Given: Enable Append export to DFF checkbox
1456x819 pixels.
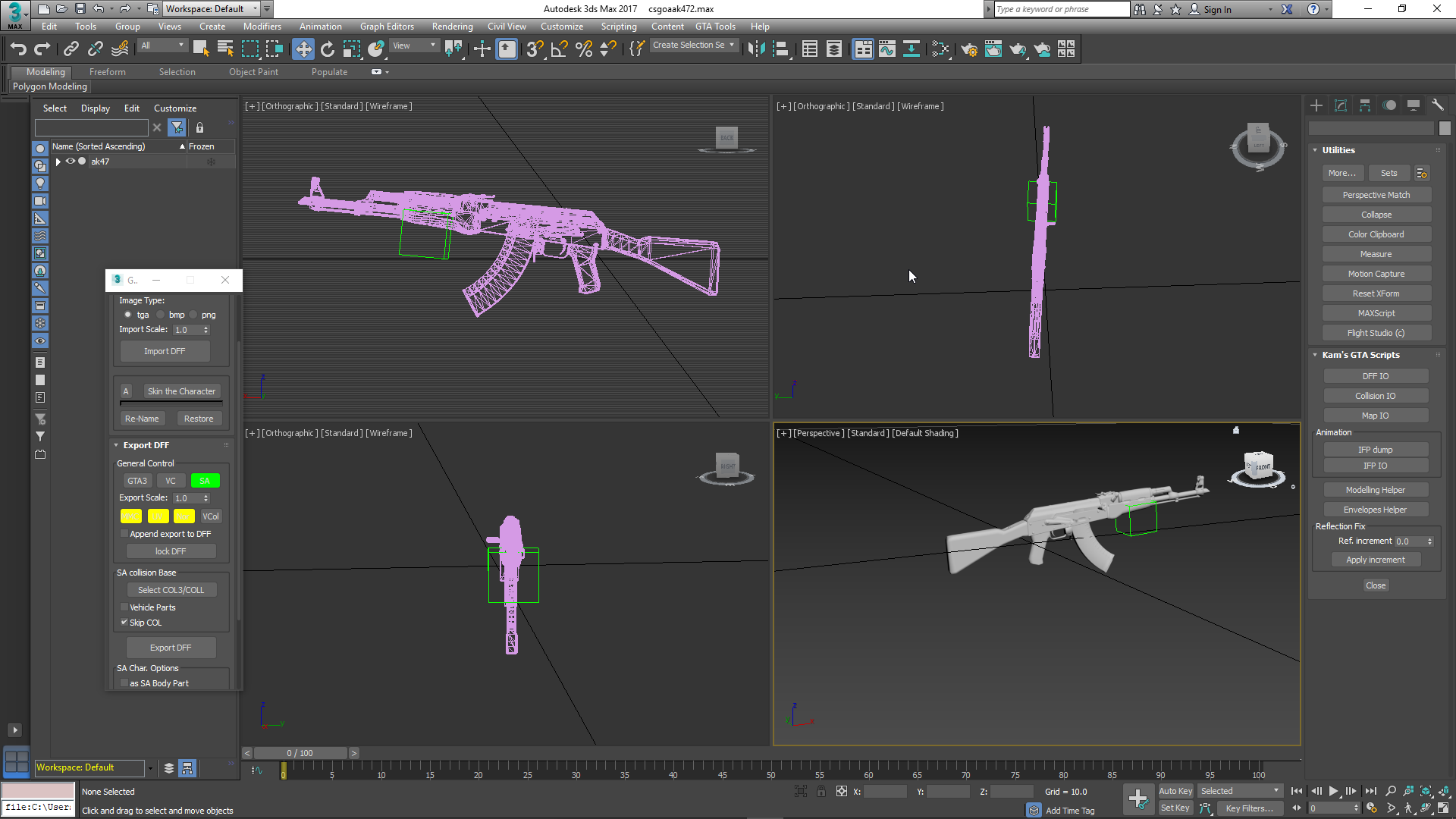Looking at the screenshot, I should click(124, 534).
